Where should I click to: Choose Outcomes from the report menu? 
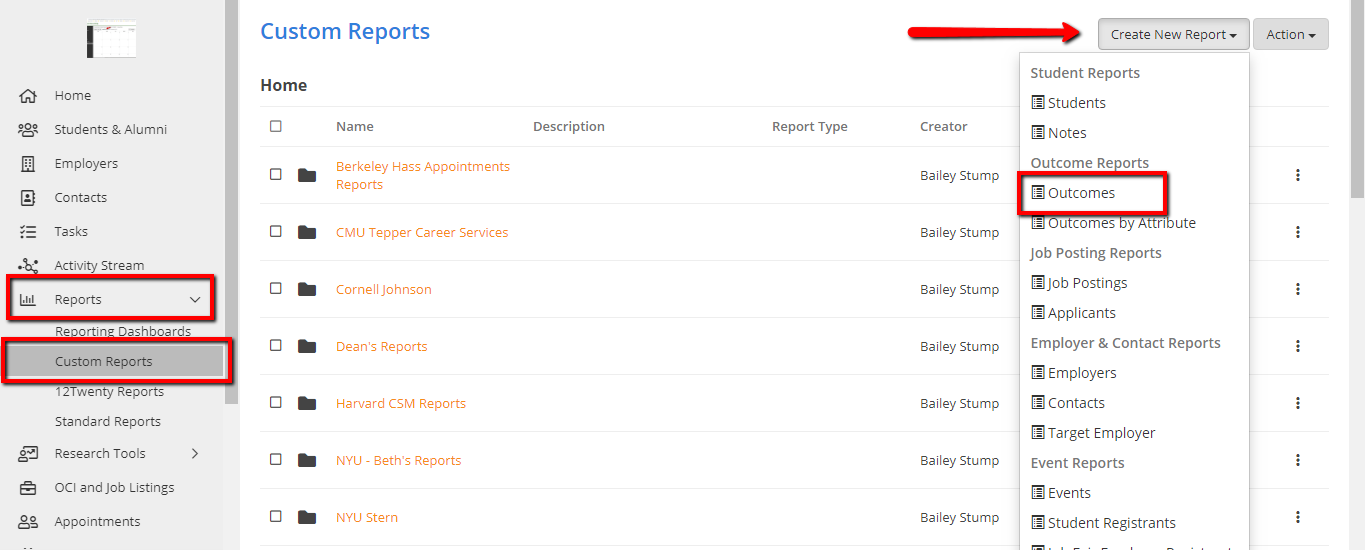(x=1081, y=193)
